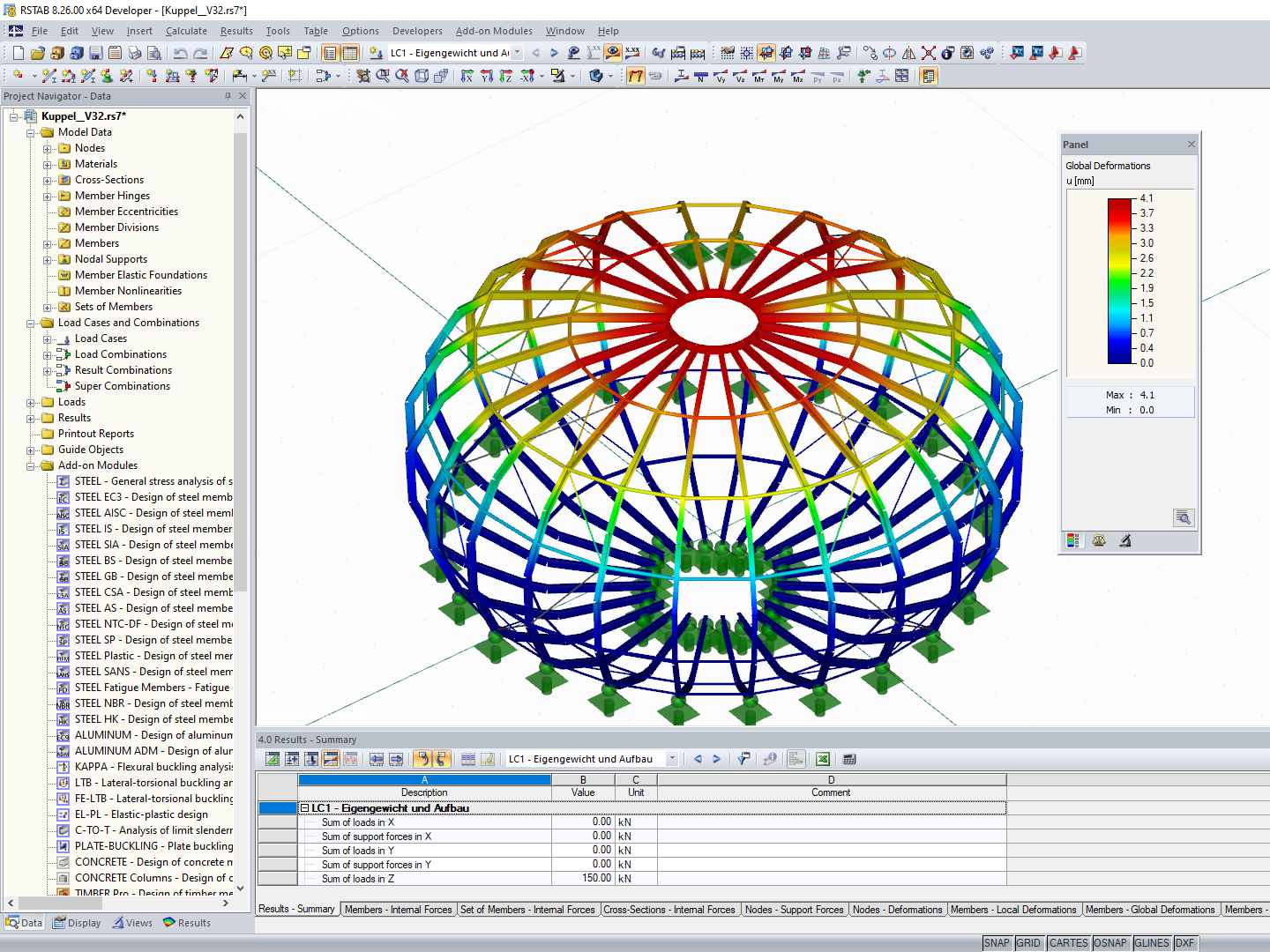
Task: Expand the Cross-Sections tree item
Action: tap(48, 181)
